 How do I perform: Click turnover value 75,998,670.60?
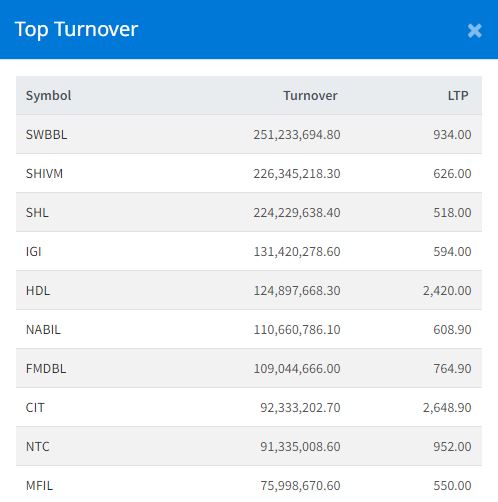300,486
